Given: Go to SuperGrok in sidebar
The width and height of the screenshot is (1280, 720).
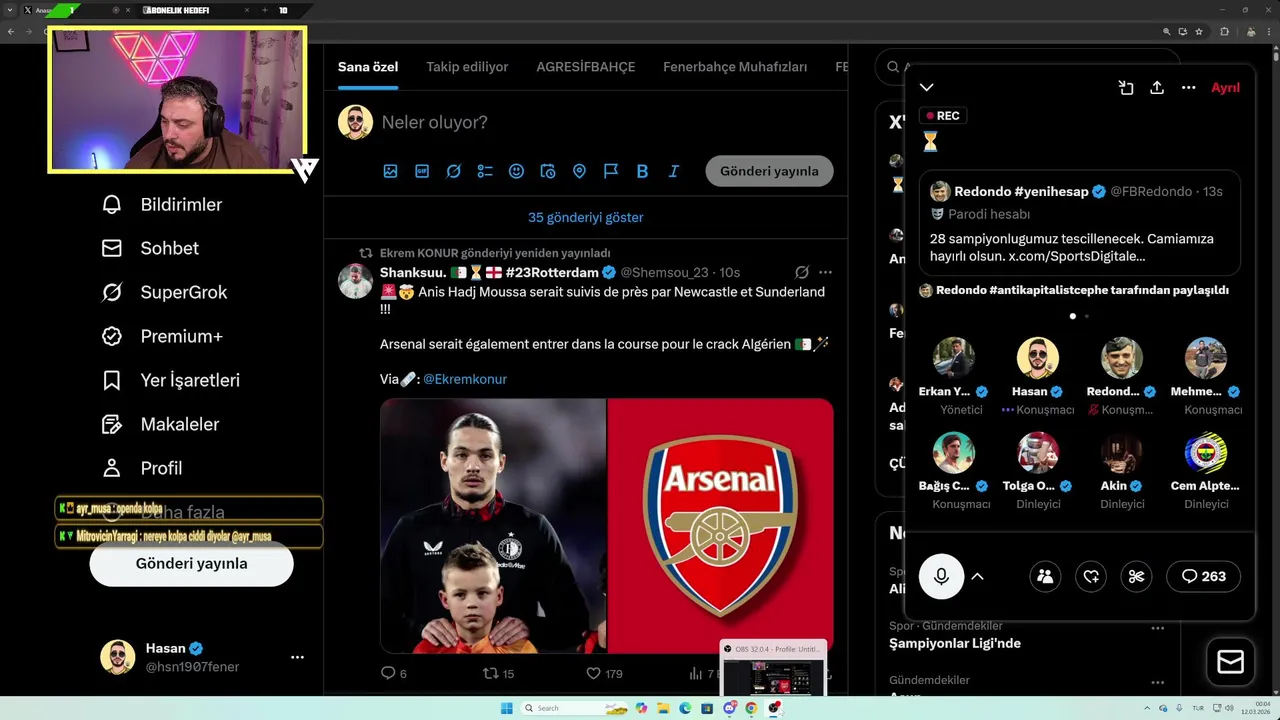Looking at the screenshot, I should (x=164, y=292).
